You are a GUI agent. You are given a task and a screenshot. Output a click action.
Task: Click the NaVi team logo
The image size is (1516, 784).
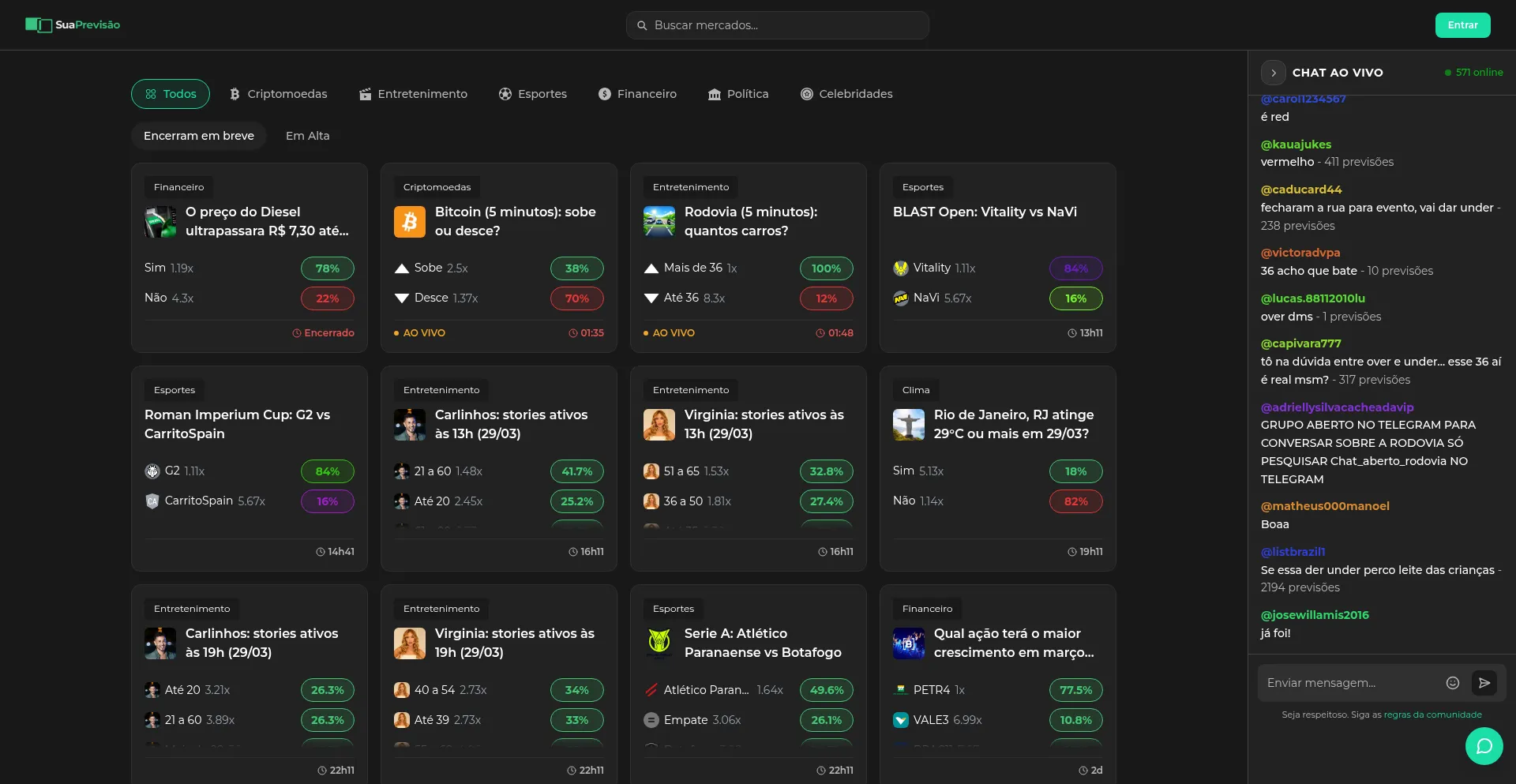pos(901,298)
